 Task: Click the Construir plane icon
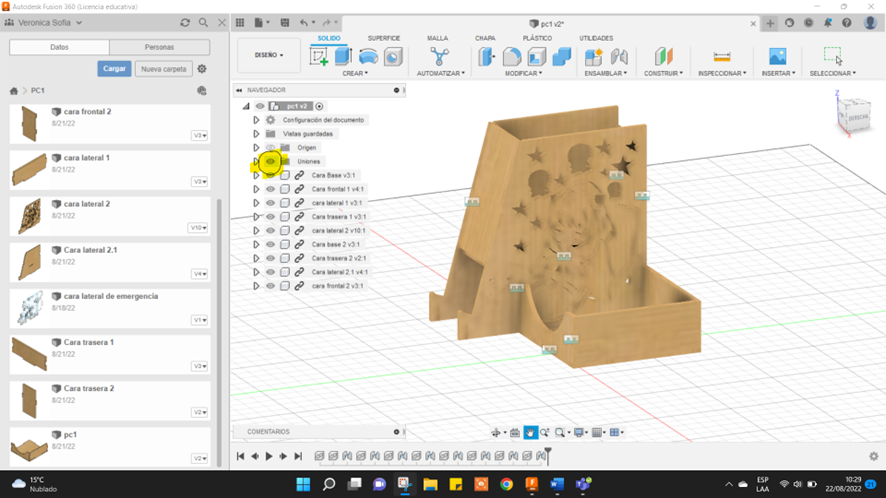(663, 57)
